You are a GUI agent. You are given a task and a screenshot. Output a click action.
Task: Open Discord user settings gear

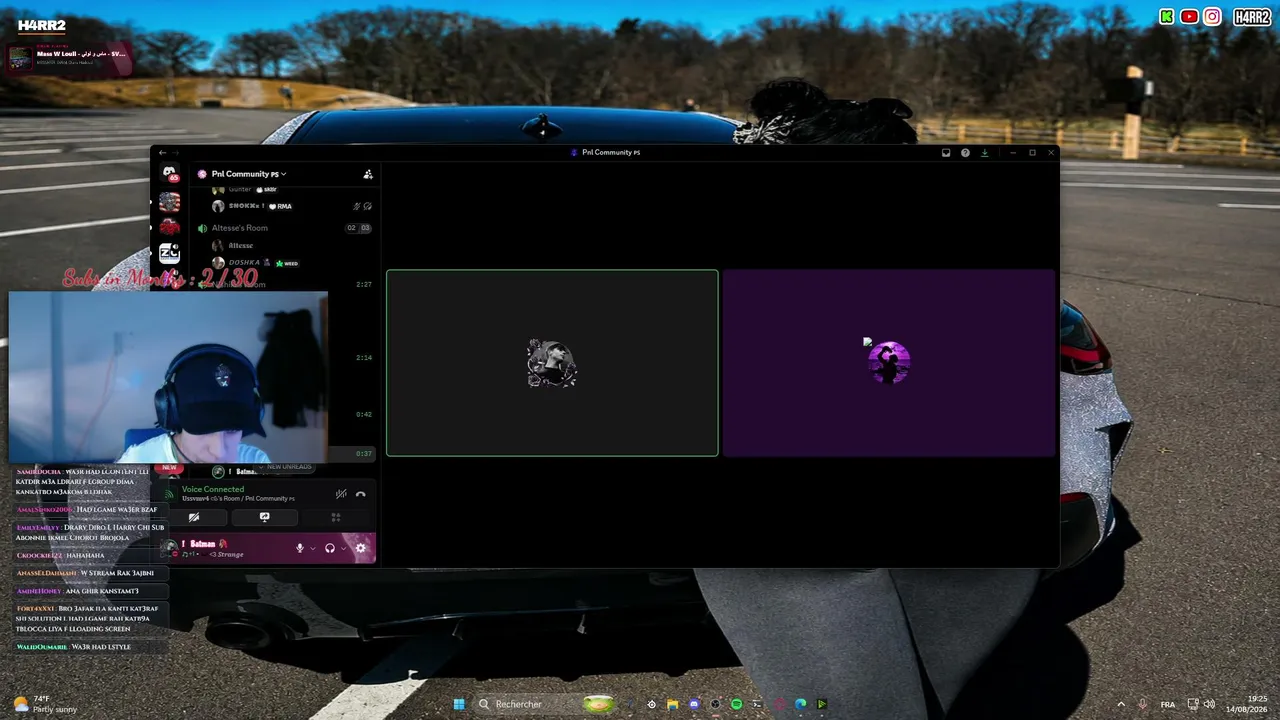(x=361, y=548)
